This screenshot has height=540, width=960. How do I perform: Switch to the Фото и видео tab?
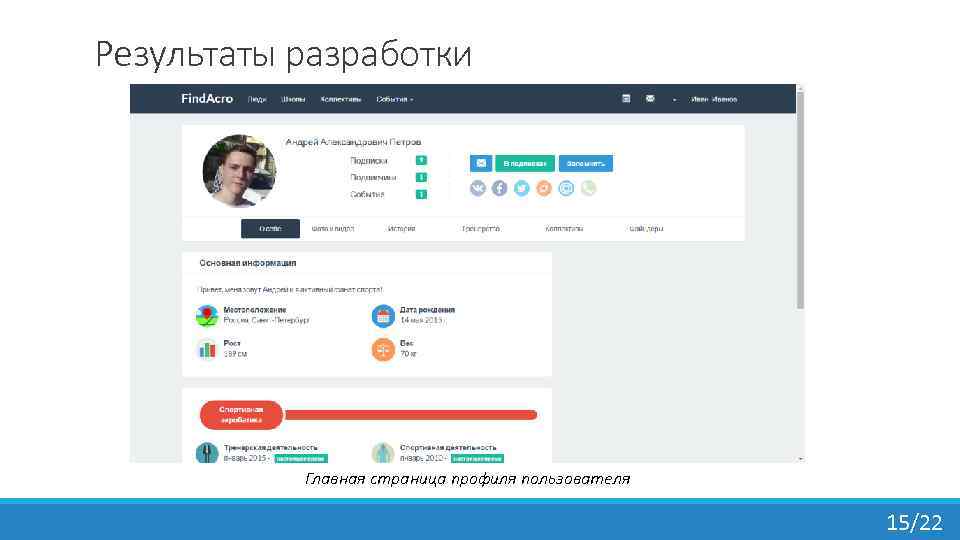333,228
